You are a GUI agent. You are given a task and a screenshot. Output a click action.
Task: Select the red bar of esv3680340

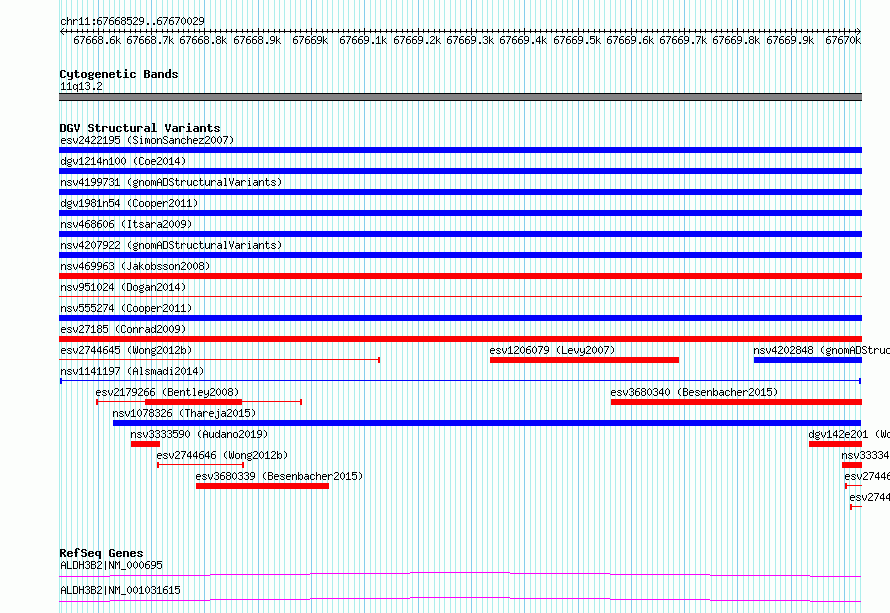tap(736, 402)
